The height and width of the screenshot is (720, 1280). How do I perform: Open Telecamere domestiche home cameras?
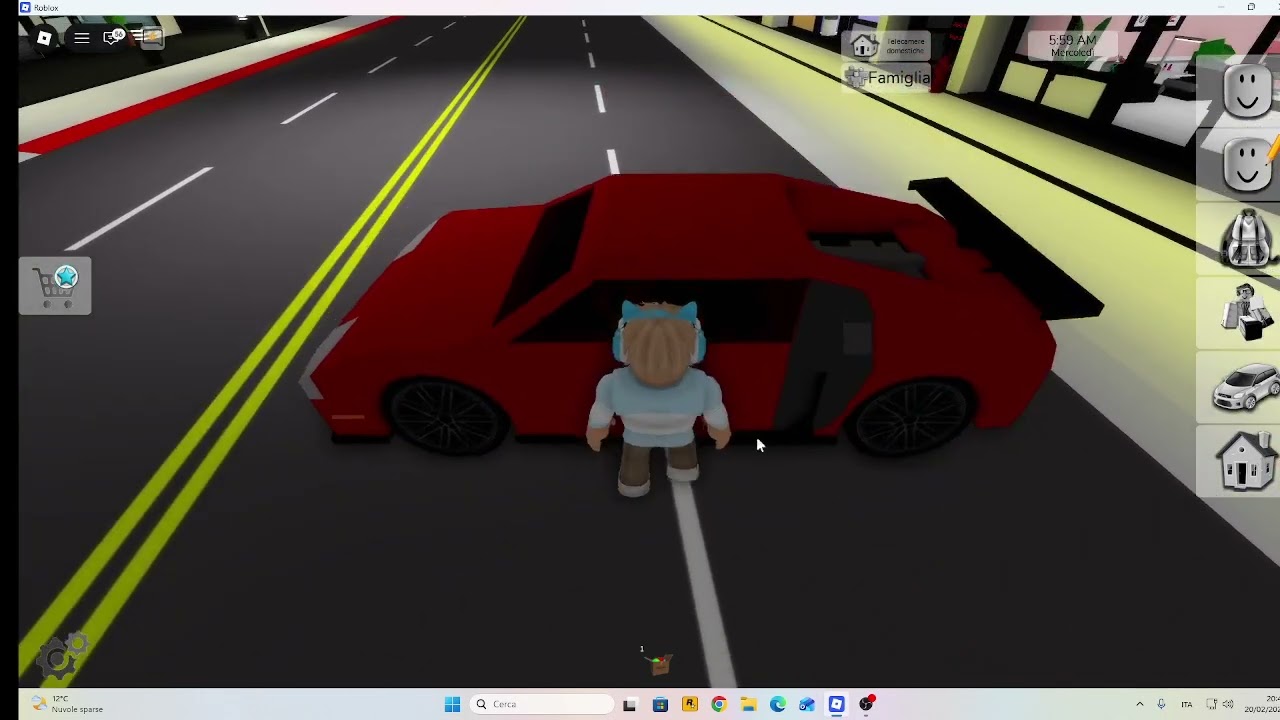(886, 45)
